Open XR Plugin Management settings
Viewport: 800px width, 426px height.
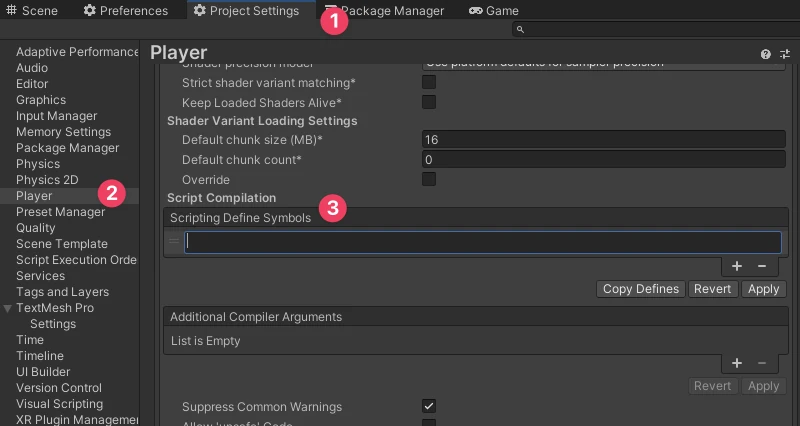(x=77, y=419)
